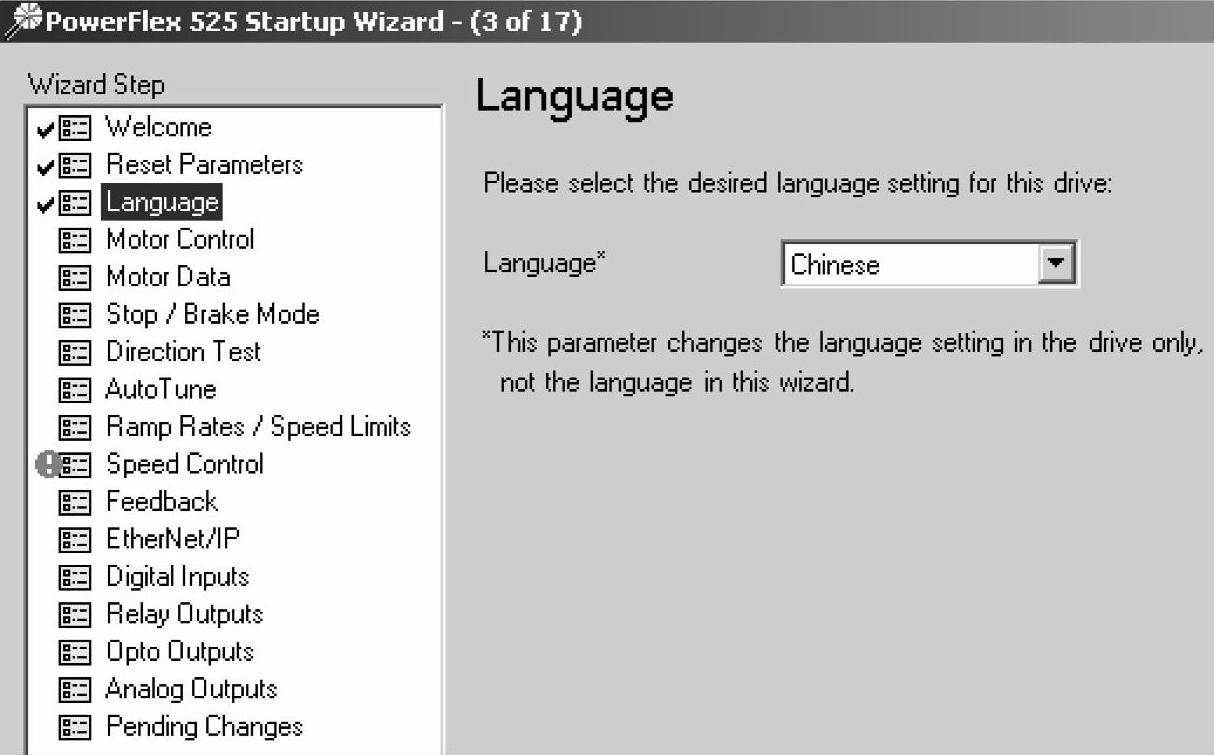This screenshot has width=1214, height=755.
Task: Select the highlighted Language wizard step
Action: pyautogui.click(x=161, y=202)
